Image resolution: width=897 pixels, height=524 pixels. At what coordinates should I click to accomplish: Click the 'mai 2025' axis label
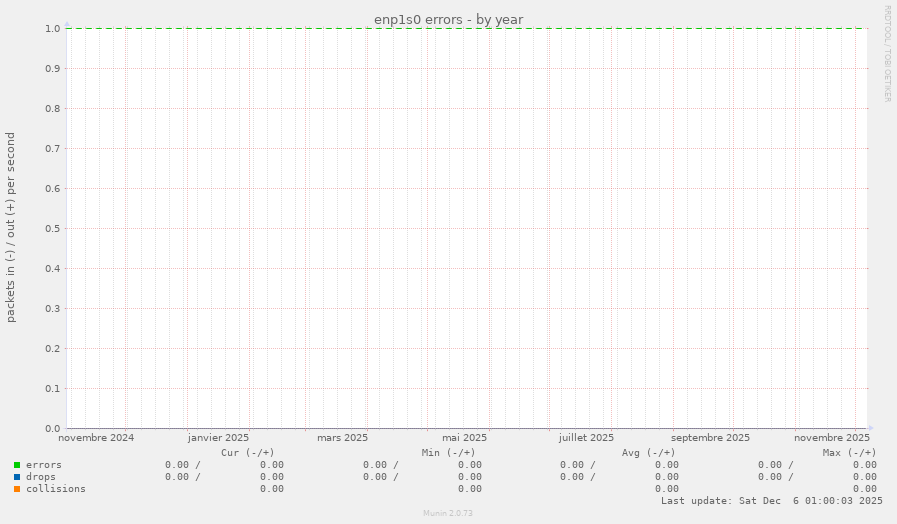pos(464,438)
